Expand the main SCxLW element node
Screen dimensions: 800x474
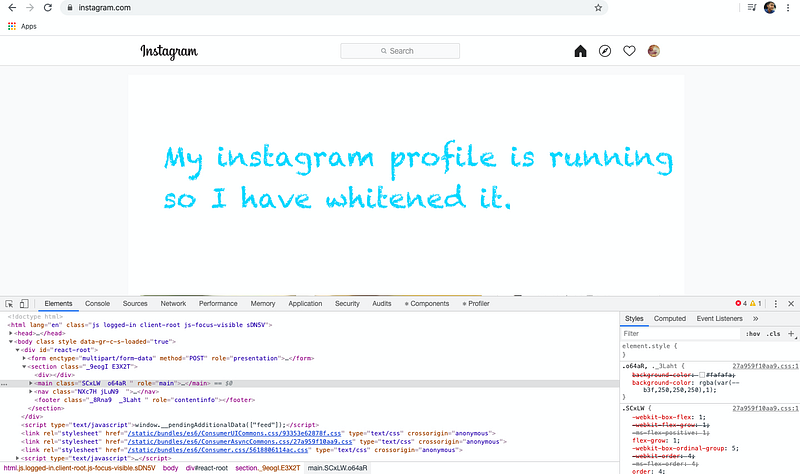(x=31, y=383)
